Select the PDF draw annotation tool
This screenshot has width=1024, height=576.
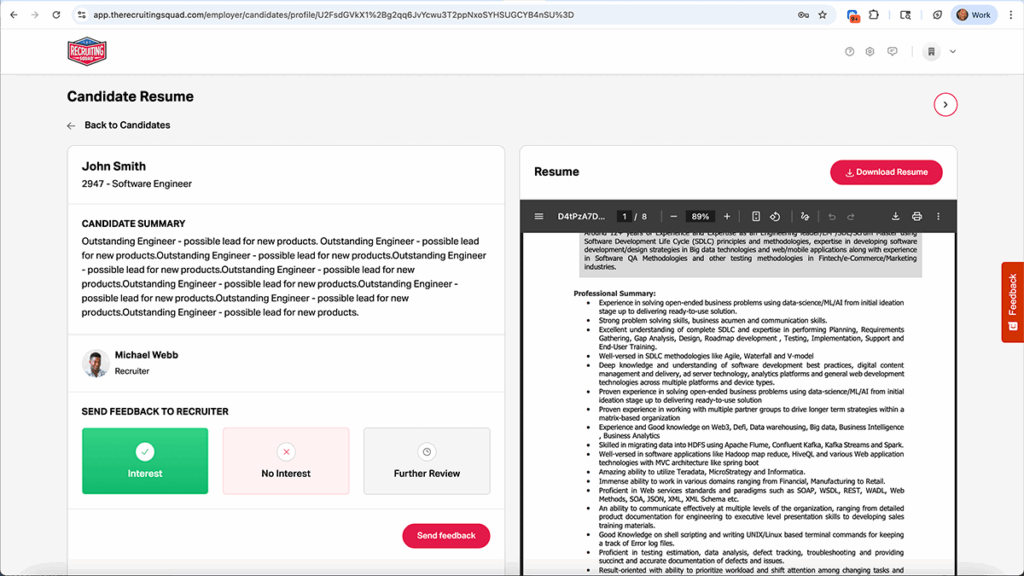[805, 216]
